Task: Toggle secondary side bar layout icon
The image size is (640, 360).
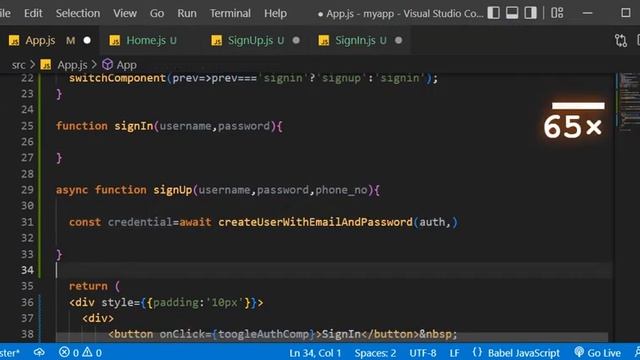Action: pos(531,13)
